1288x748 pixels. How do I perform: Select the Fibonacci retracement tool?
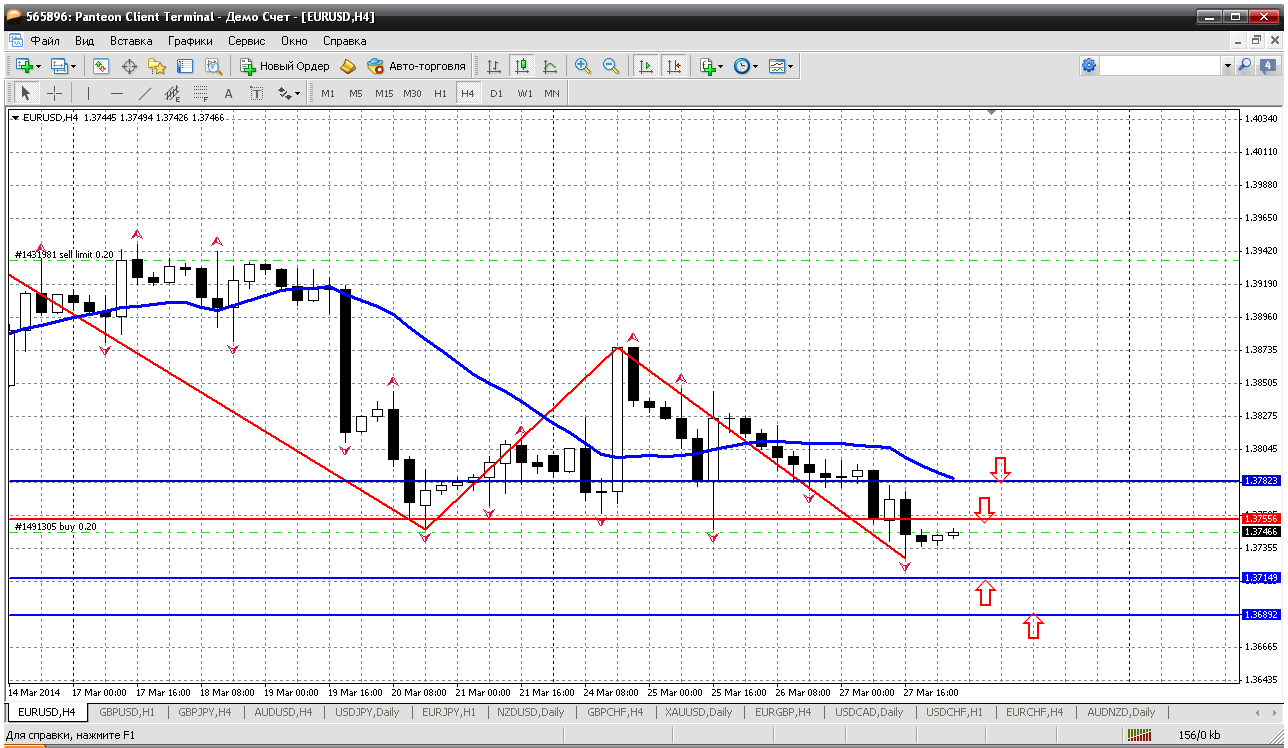click(x=200, y=93)
